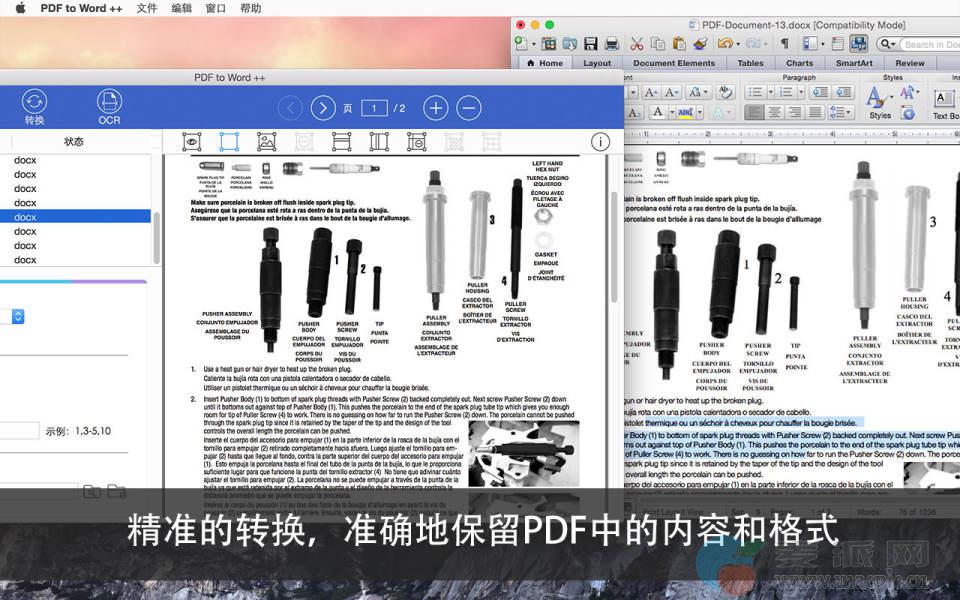This screenshot has height=600, width=960.
Task: Click the scissors Cut icon in Word
Action: click(x=636, y=44)
